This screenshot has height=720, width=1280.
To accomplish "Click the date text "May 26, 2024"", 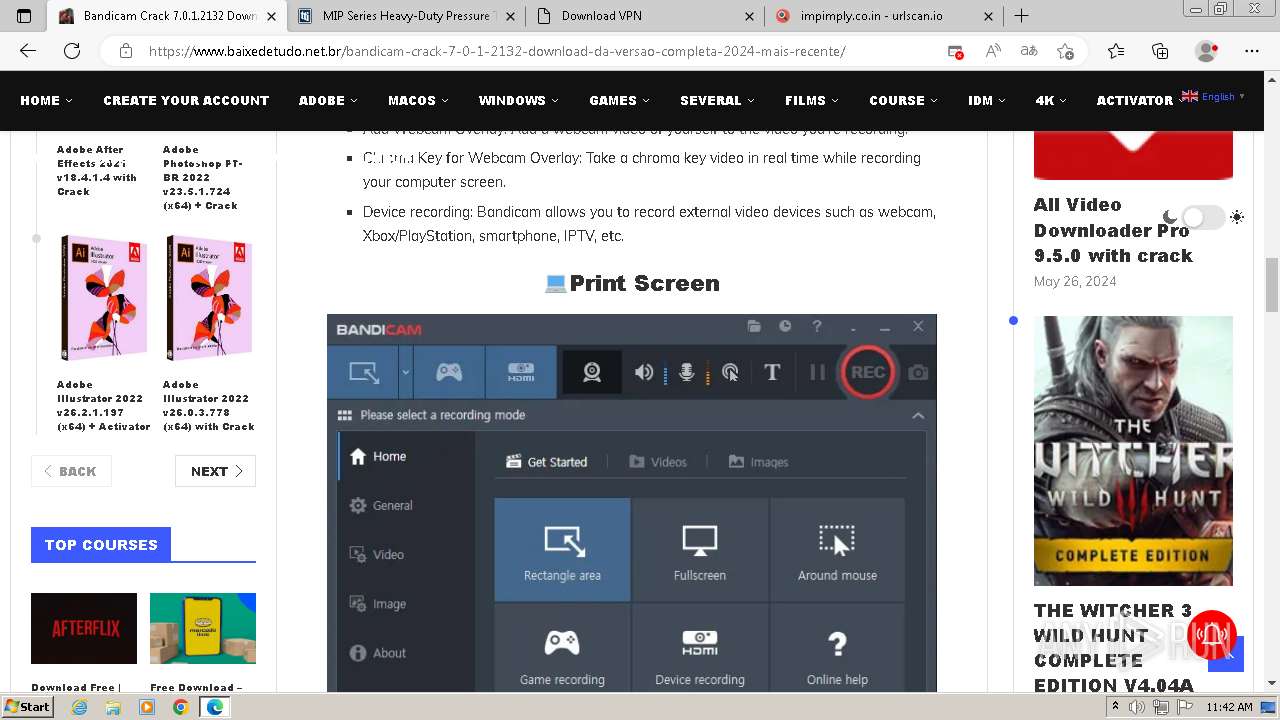I will (1075, 281).
